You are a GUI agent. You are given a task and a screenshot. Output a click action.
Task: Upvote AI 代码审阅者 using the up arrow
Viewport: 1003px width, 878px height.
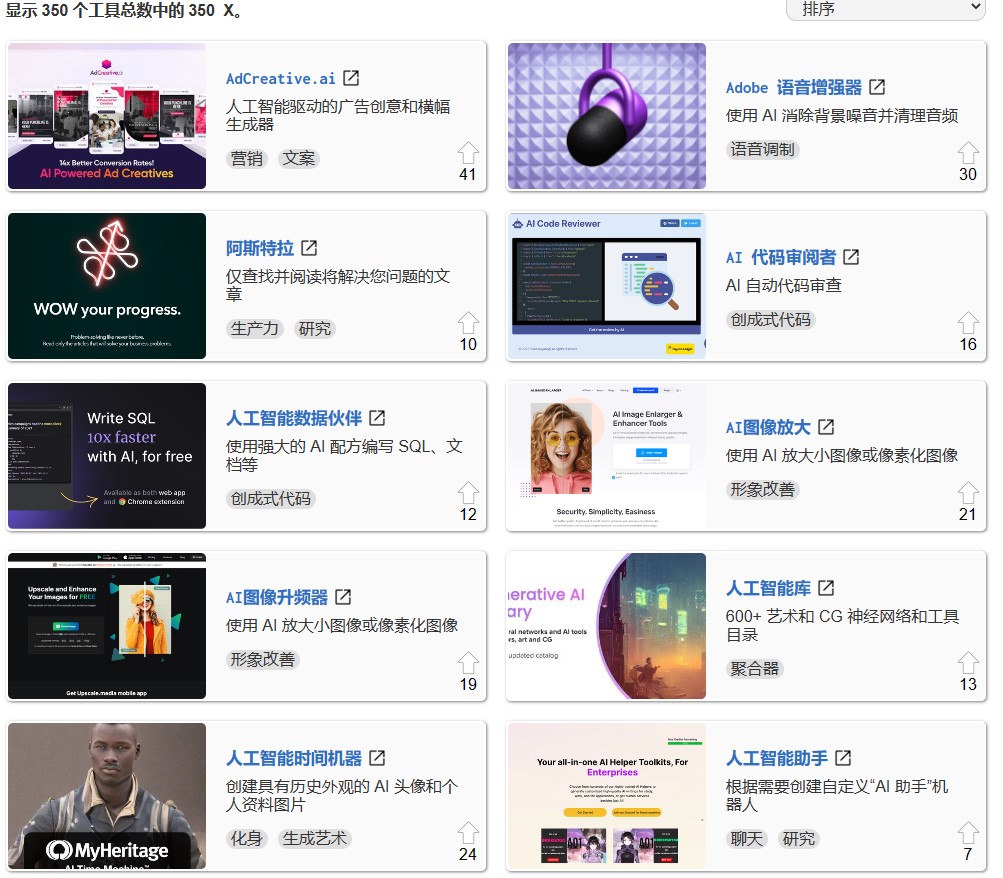click(968, 323)
